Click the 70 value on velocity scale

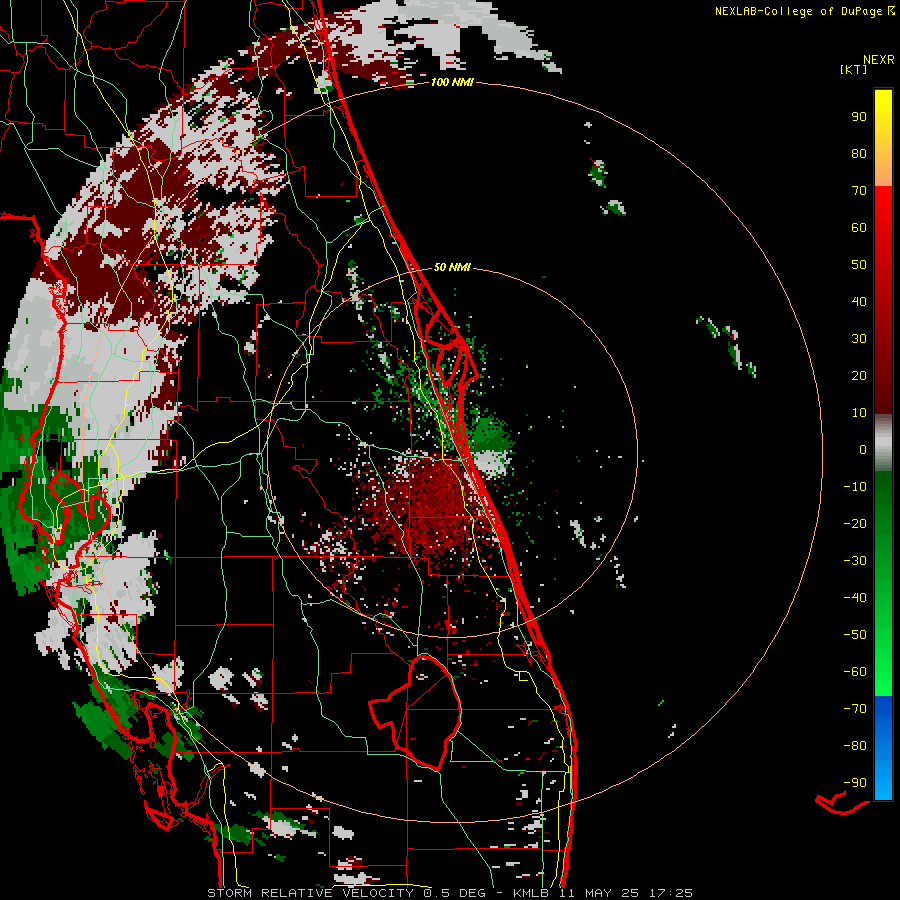pyautogui.click(x=859, y=191)
